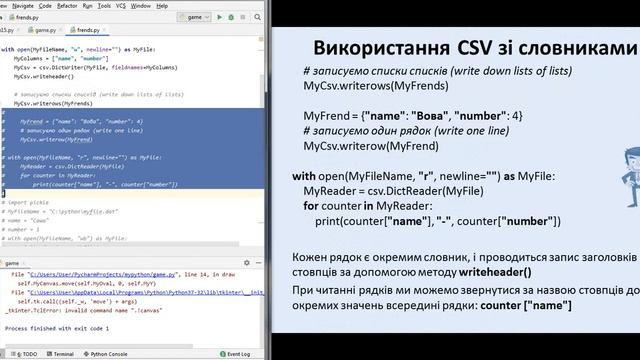Click the selected 'csv.DictReader(MyFile)' commented line
This screenshot has width=640, height=360.
click(x=72, y=166)
